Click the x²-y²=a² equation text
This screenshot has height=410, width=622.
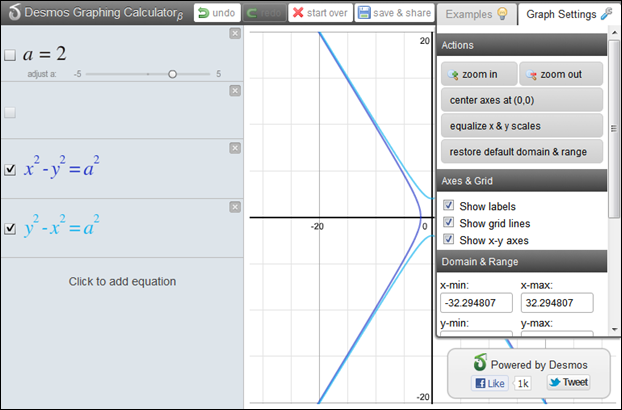[62, 167]
